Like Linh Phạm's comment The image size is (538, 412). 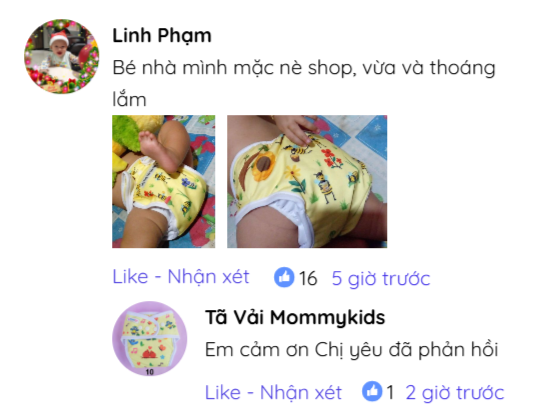coord(130,277)
